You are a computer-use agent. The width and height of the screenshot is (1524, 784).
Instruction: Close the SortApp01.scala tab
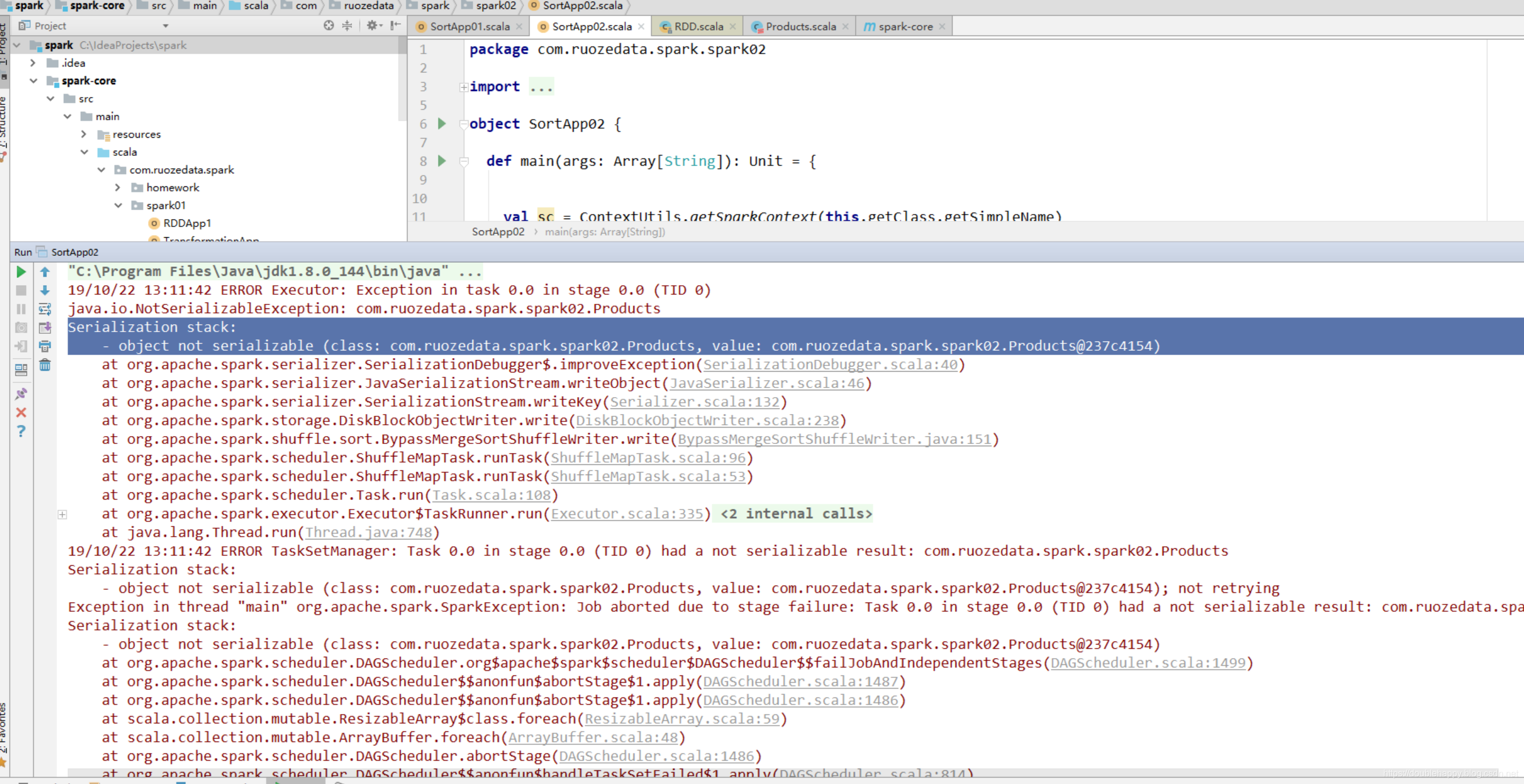(x=519, y=27)
